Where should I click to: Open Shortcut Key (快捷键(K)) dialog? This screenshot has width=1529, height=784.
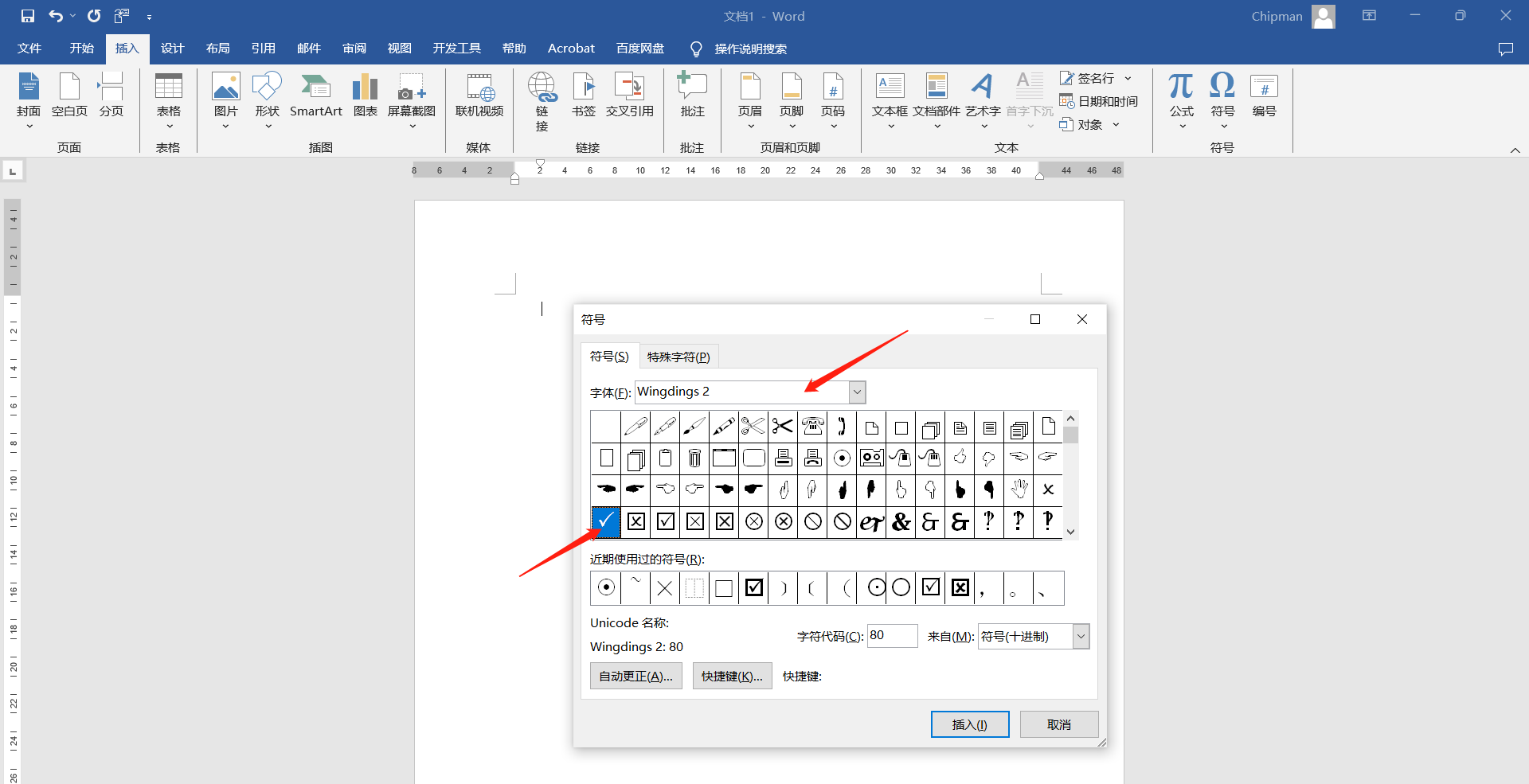732,676
